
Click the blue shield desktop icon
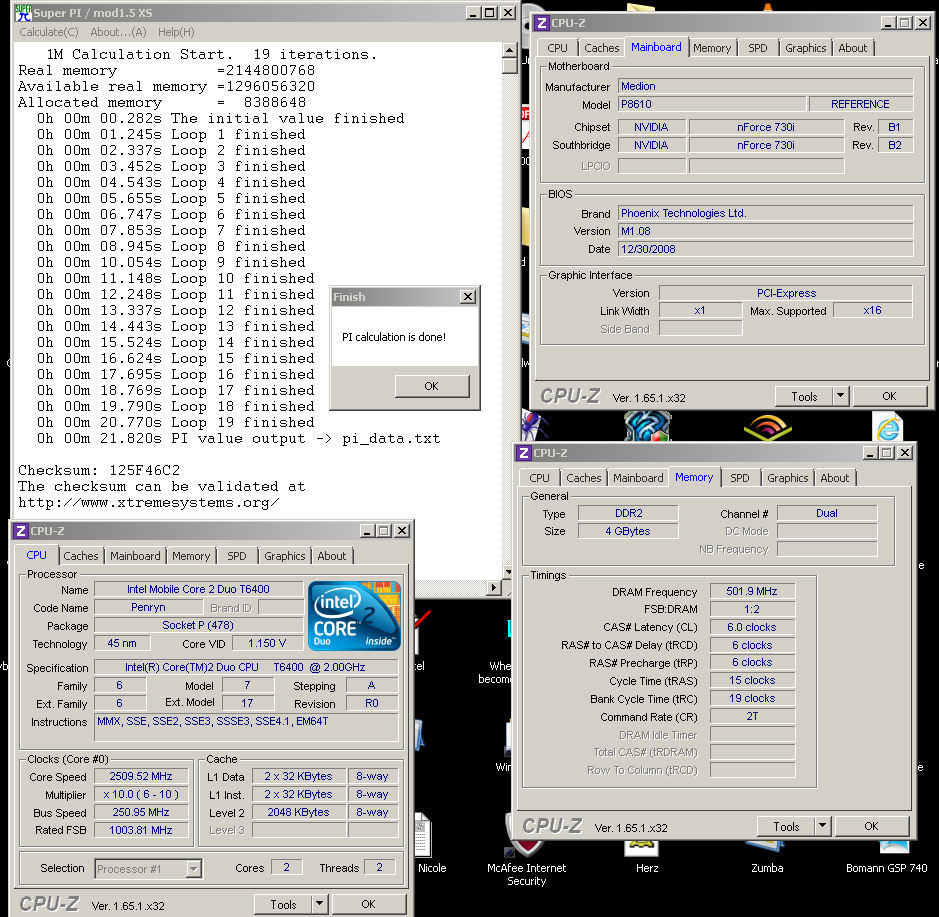(x=647, y=426)
